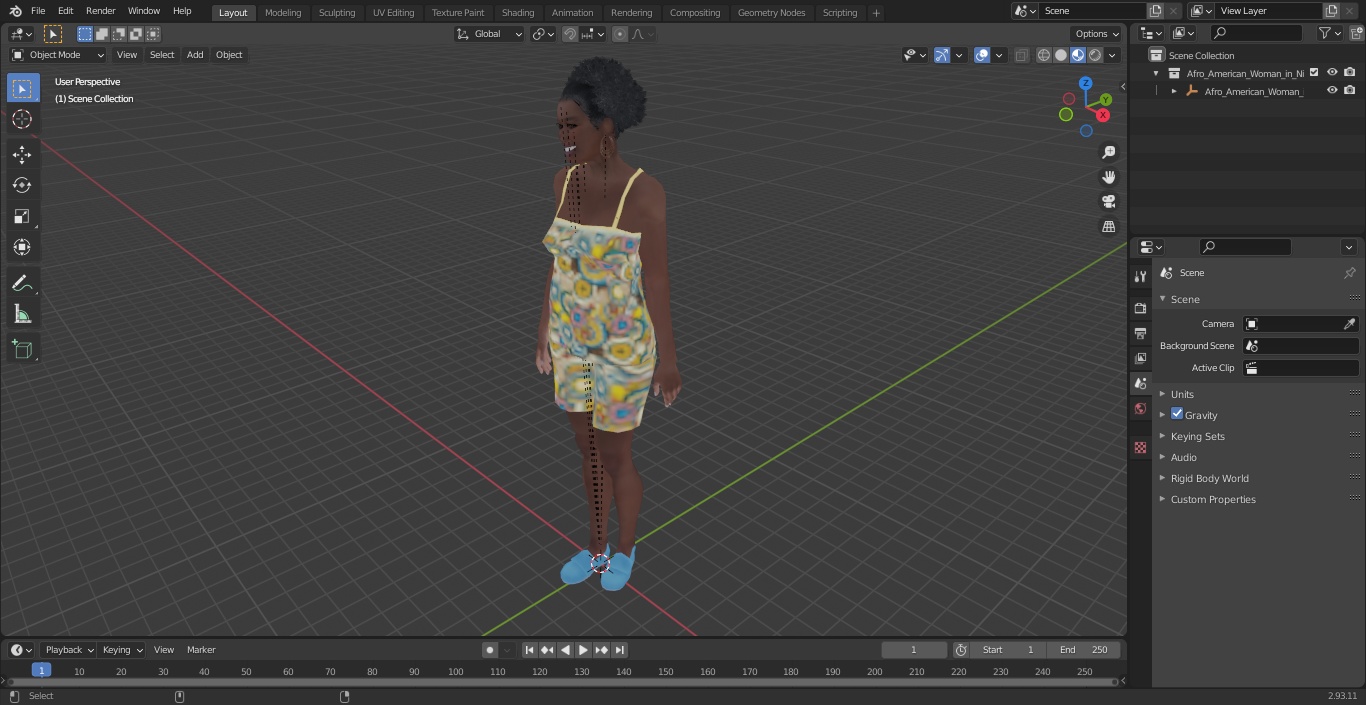This screenshot has width=1366, height=705.
Task: Open the Object Mode dropdown
Action: 58,55
